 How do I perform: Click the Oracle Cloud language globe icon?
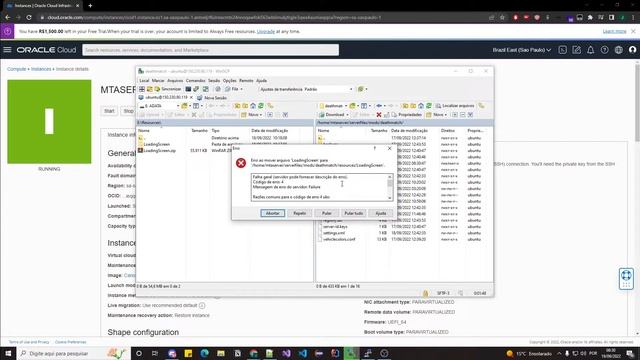[x=619, y=50]
